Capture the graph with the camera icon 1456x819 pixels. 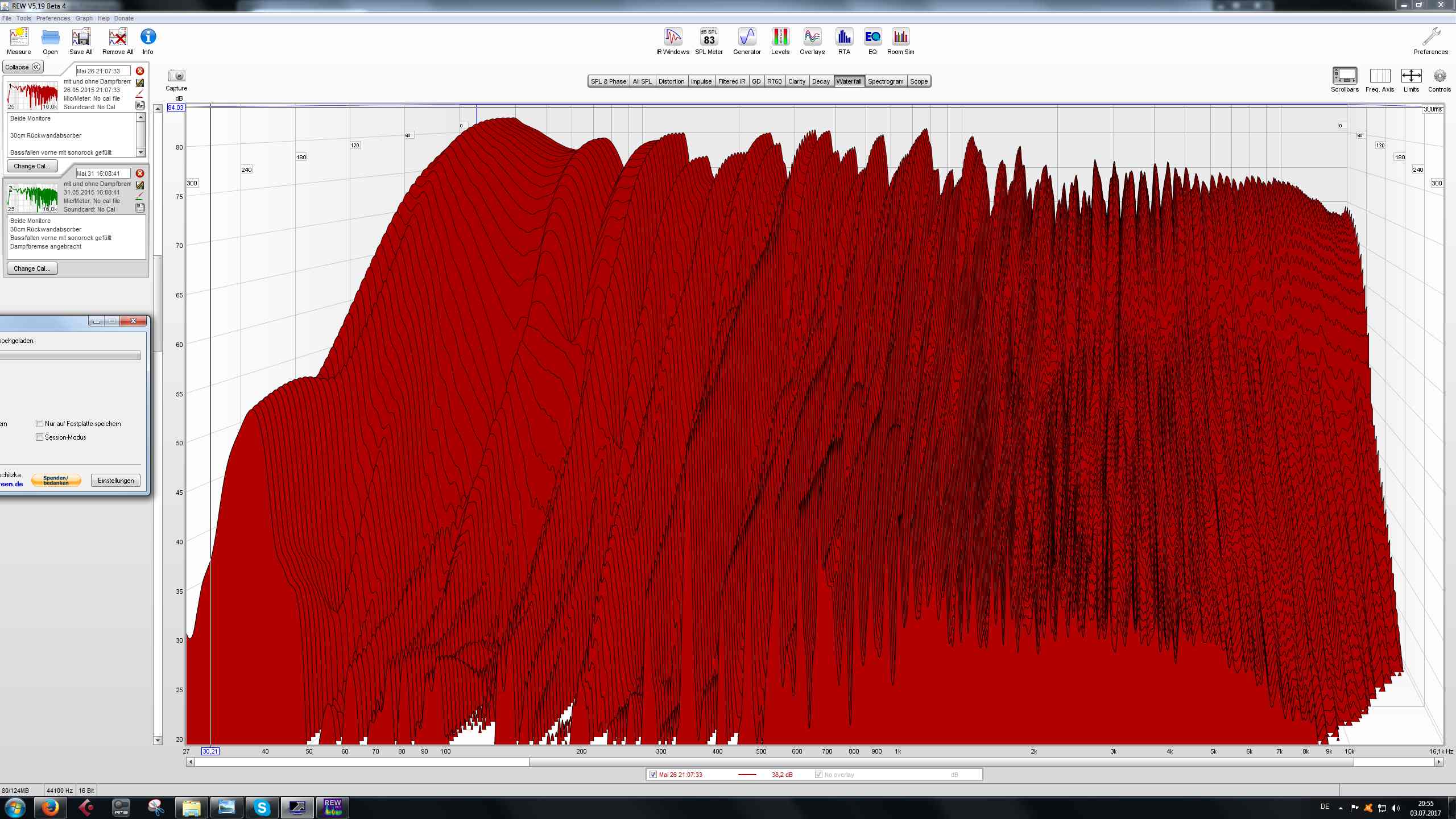click(x=176, y=76)
